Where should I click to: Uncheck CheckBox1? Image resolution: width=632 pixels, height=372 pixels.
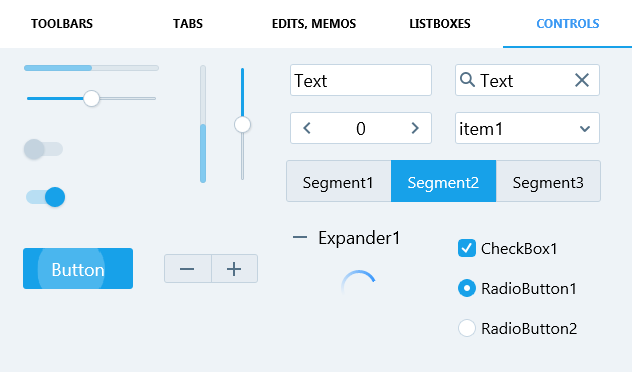tap(467, 248)
